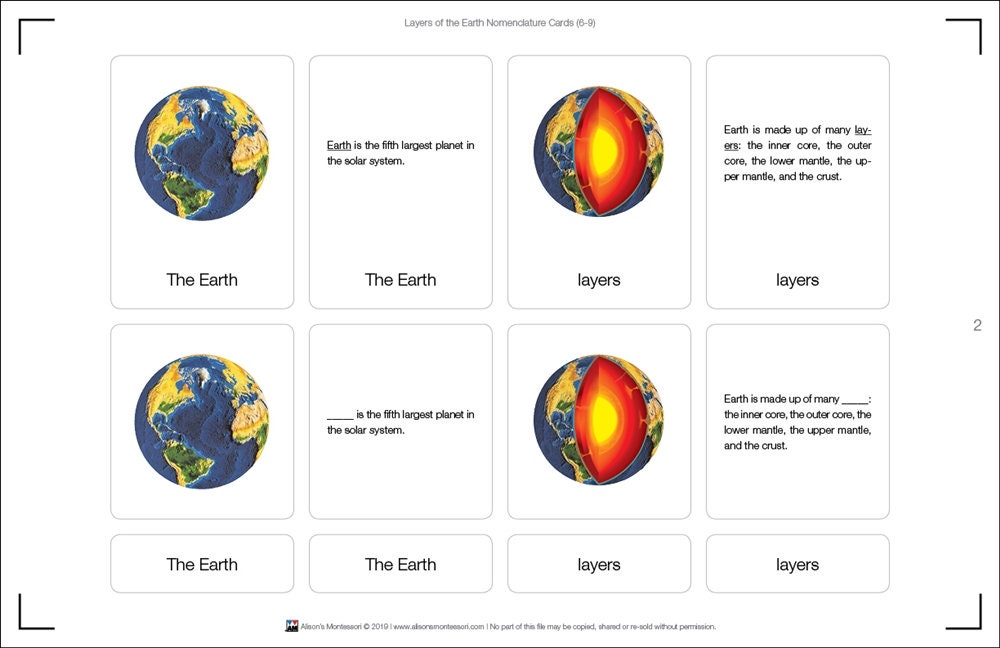Click the layers caption under the cross-section globe

(x=597, y=280)
